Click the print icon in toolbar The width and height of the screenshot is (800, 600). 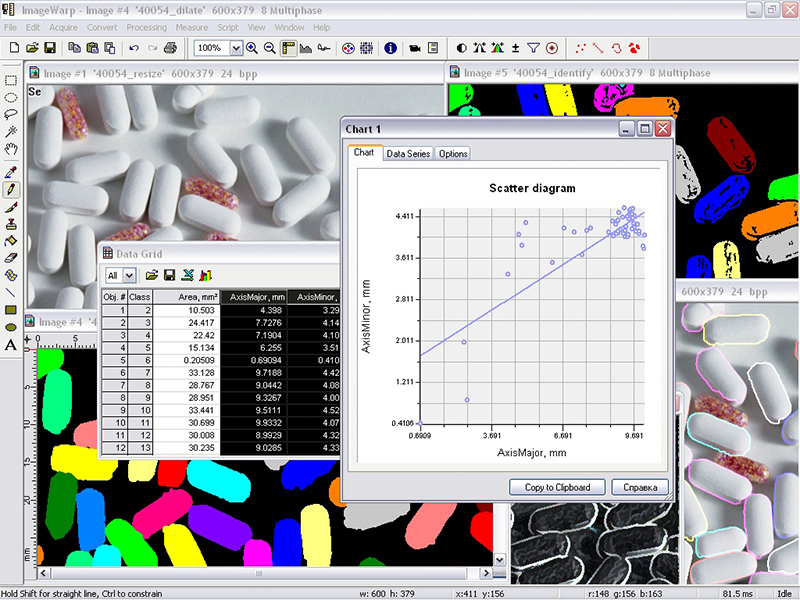[x=170, y=48]
